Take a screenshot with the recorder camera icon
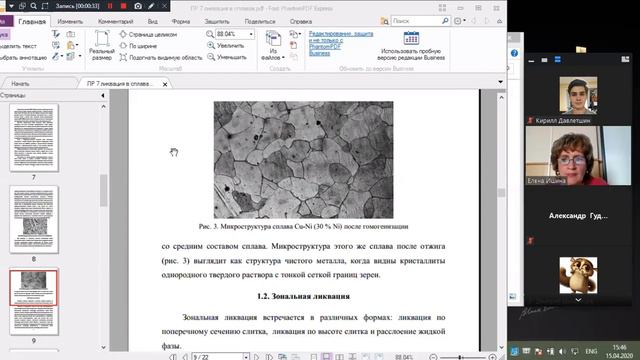Image resolution: width=640 pixels, height=360 pixels. click(x=138, y=6)
